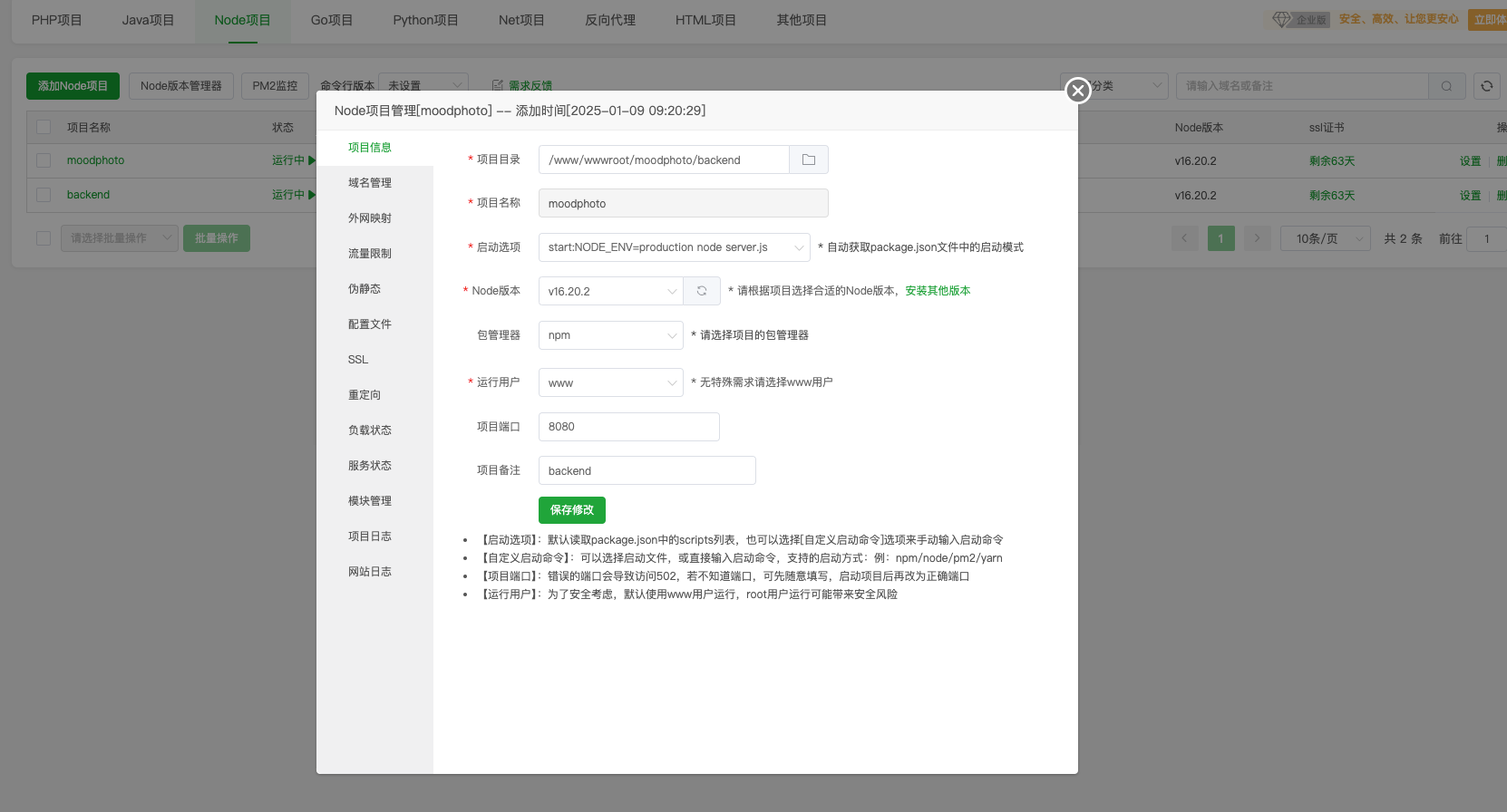Refresh the Node version list icon
The width and height of the screenshot is (1507, 812).
tap(702, 291)
